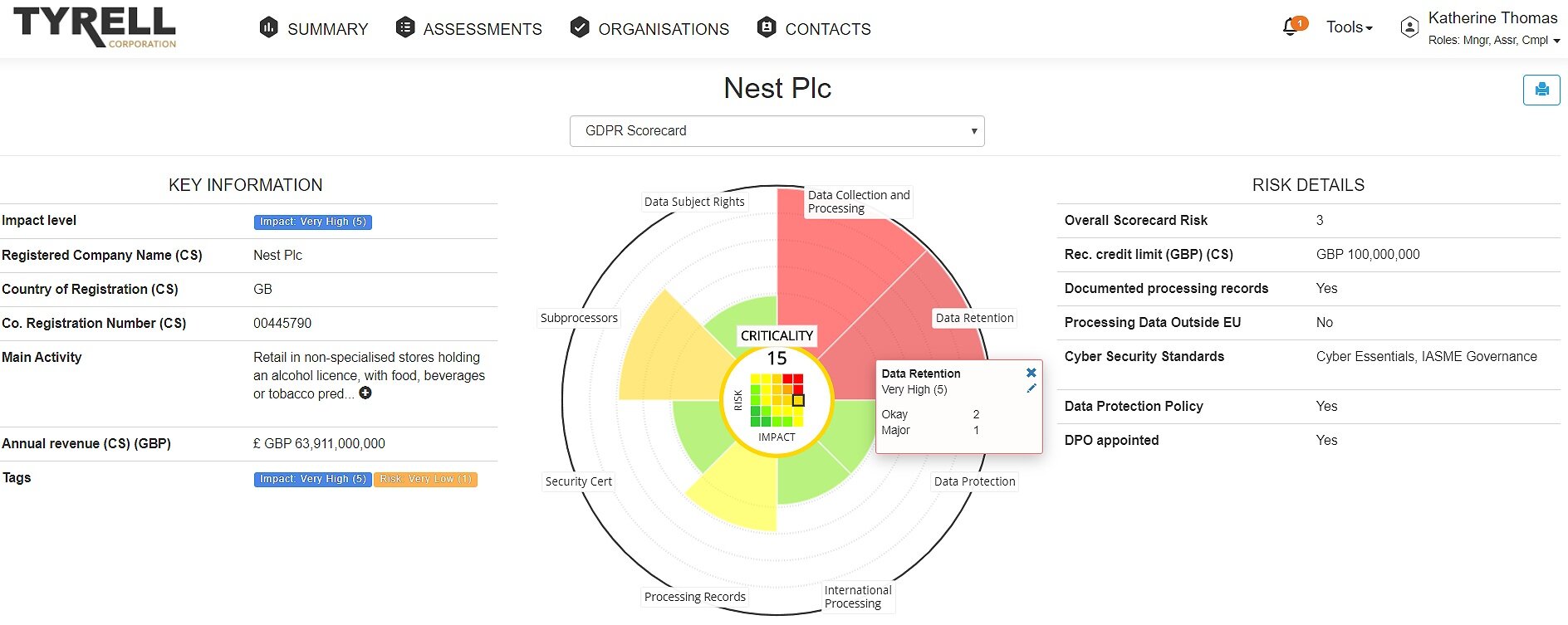Viewport: 1568px width, 625px height.
Task: Click the Impact Very High tag in Tags row
Action: tap(311, 479)
